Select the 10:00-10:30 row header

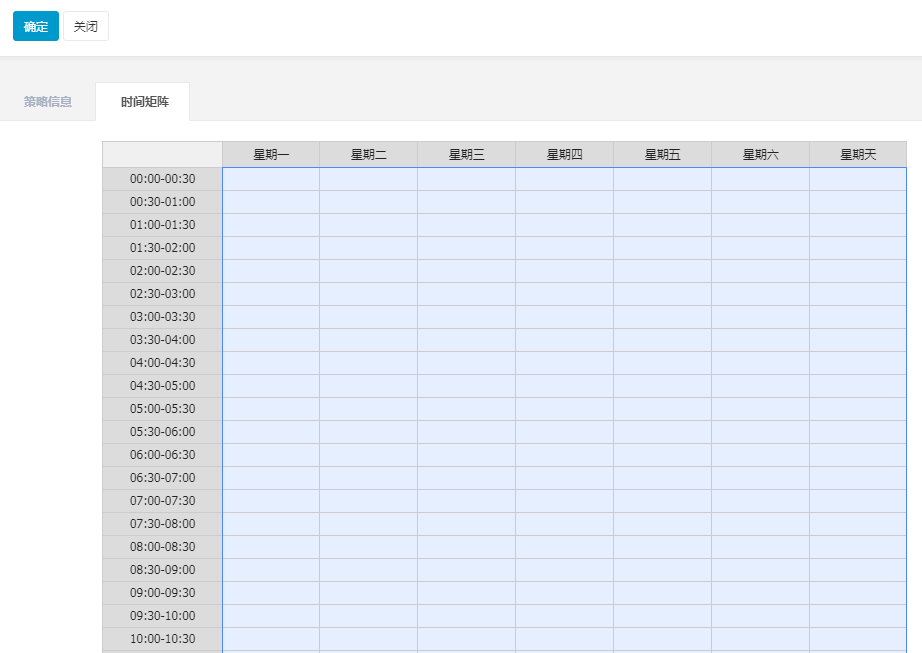[163, 638]
